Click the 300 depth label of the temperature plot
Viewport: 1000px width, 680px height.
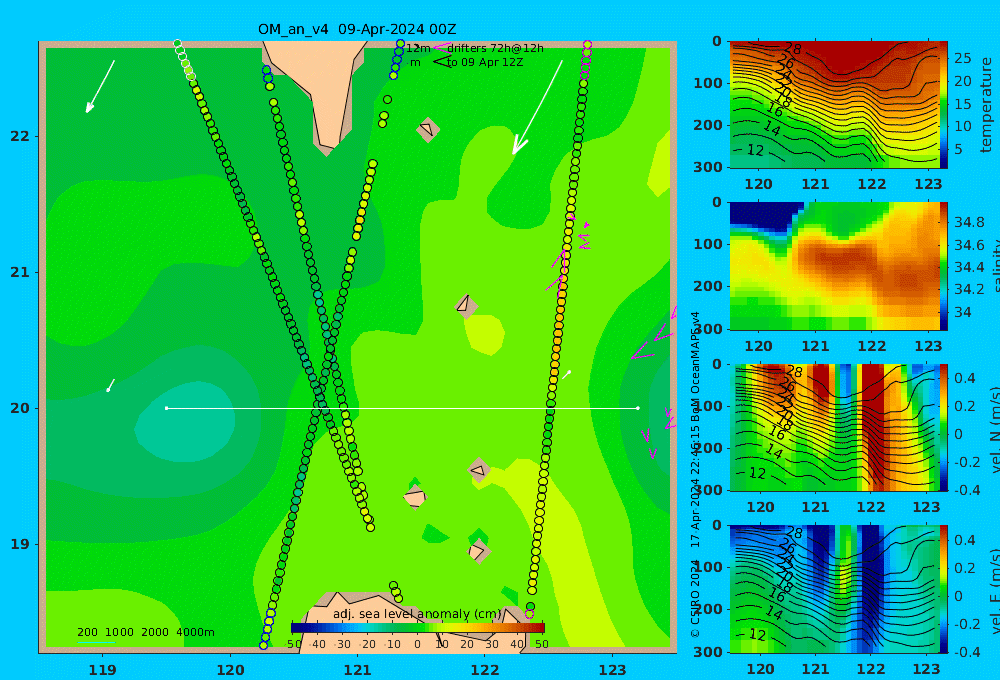[708, 167]
